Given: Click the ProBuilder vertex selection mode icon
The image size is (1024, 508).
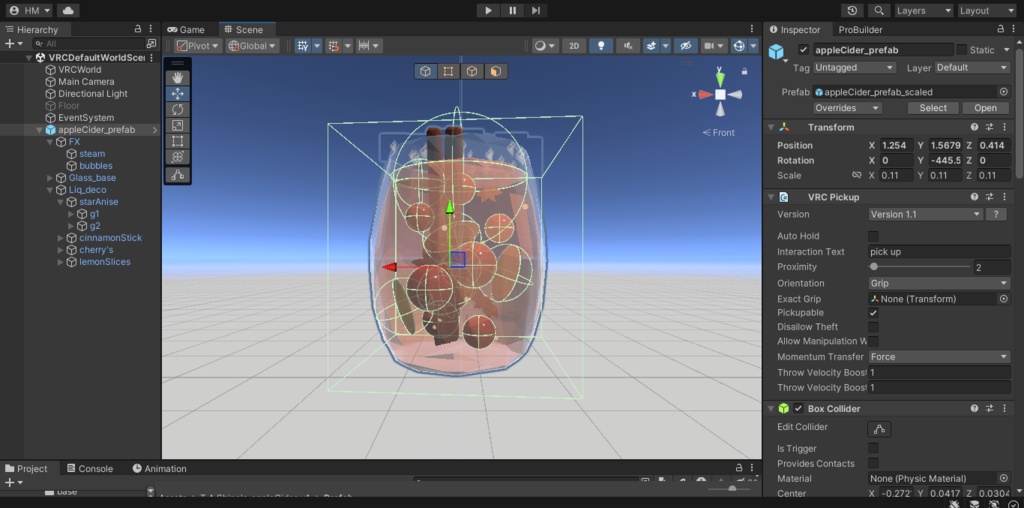Looking at the screenshot, I should [448, 71].
